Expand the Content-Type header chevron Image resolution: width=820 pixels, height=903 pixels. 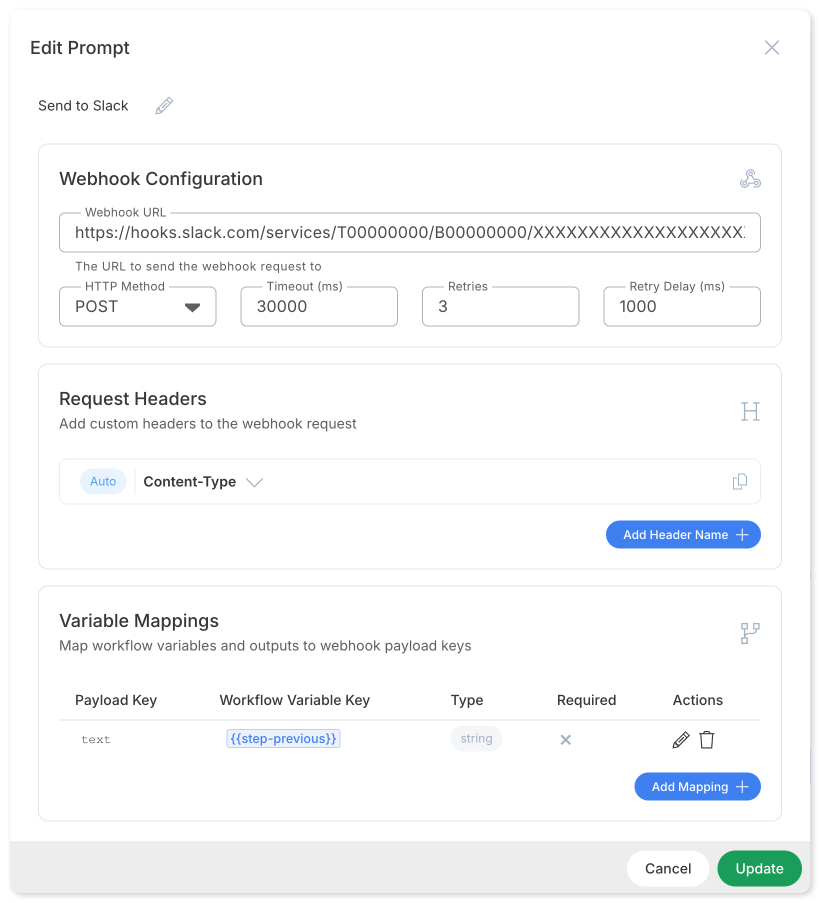click(254, 481)
